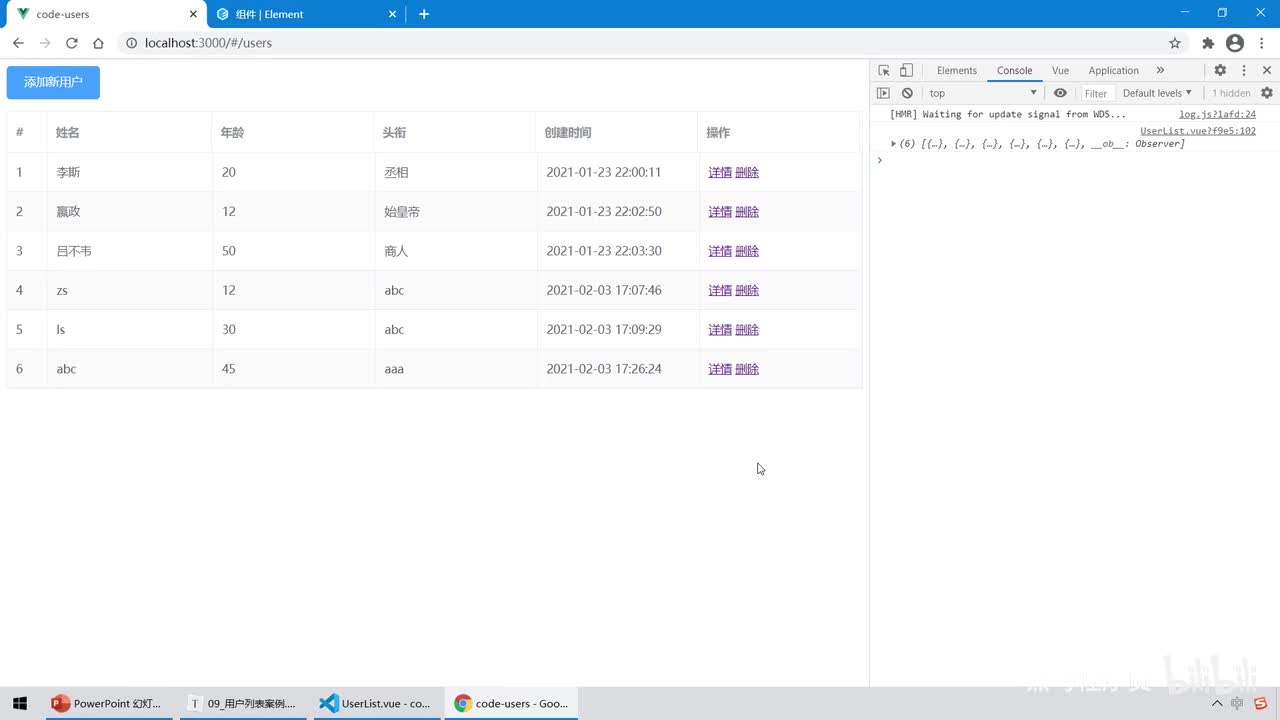The height and width of the screenshot is (720, 1280).
Task: Delete user 嬴政 via 删除
Action: click(x=747, y=211)
